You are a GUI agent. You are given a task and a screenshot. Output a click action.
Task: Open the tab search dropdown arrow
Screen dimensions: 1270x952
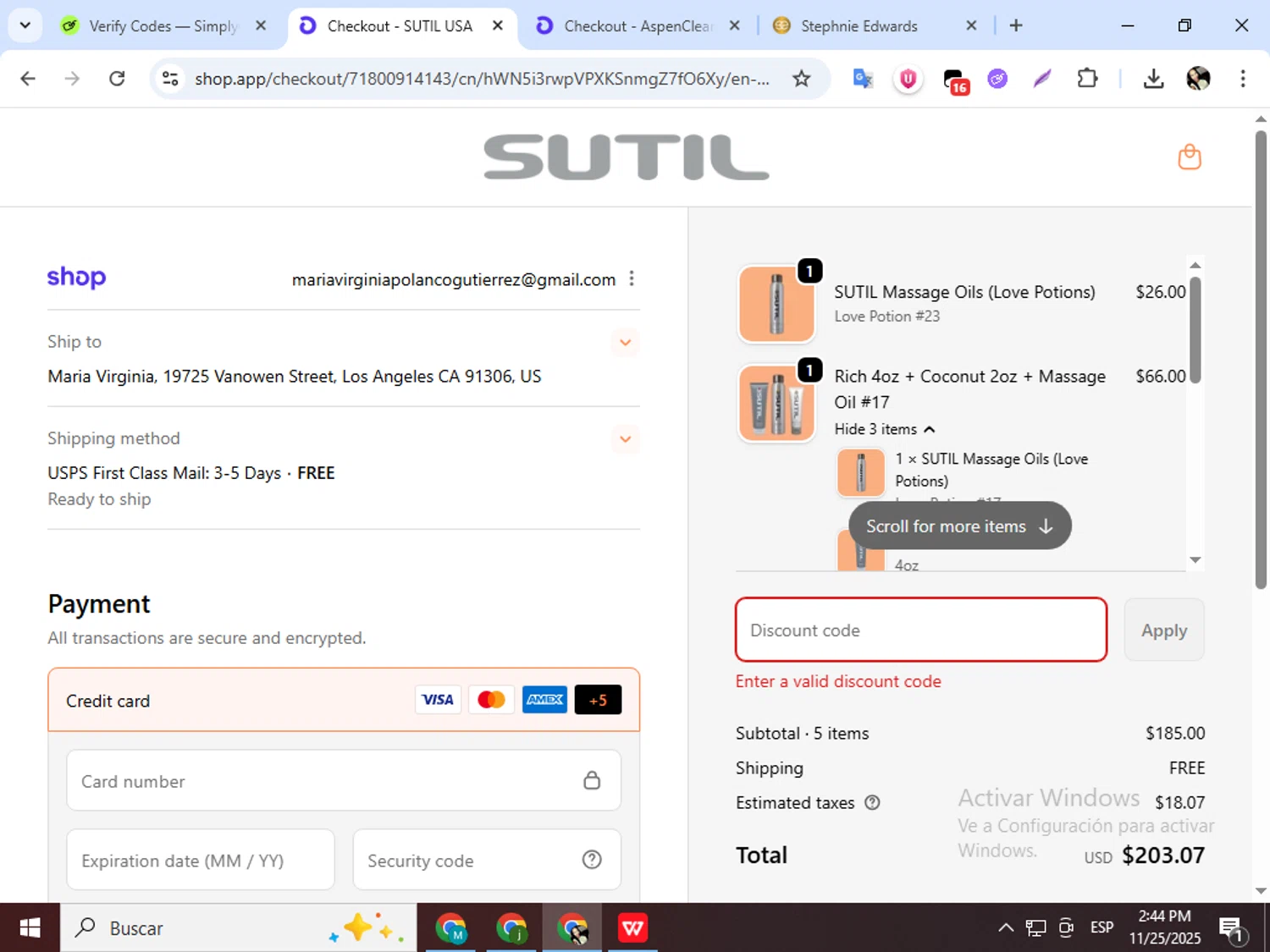pyautogui.click(x=25, y=25)
